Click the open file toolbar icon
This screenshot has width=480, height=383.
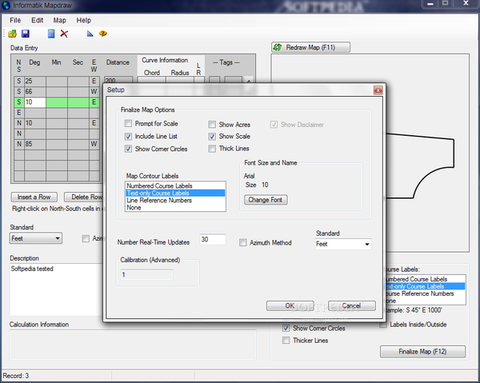pos(12,34)
